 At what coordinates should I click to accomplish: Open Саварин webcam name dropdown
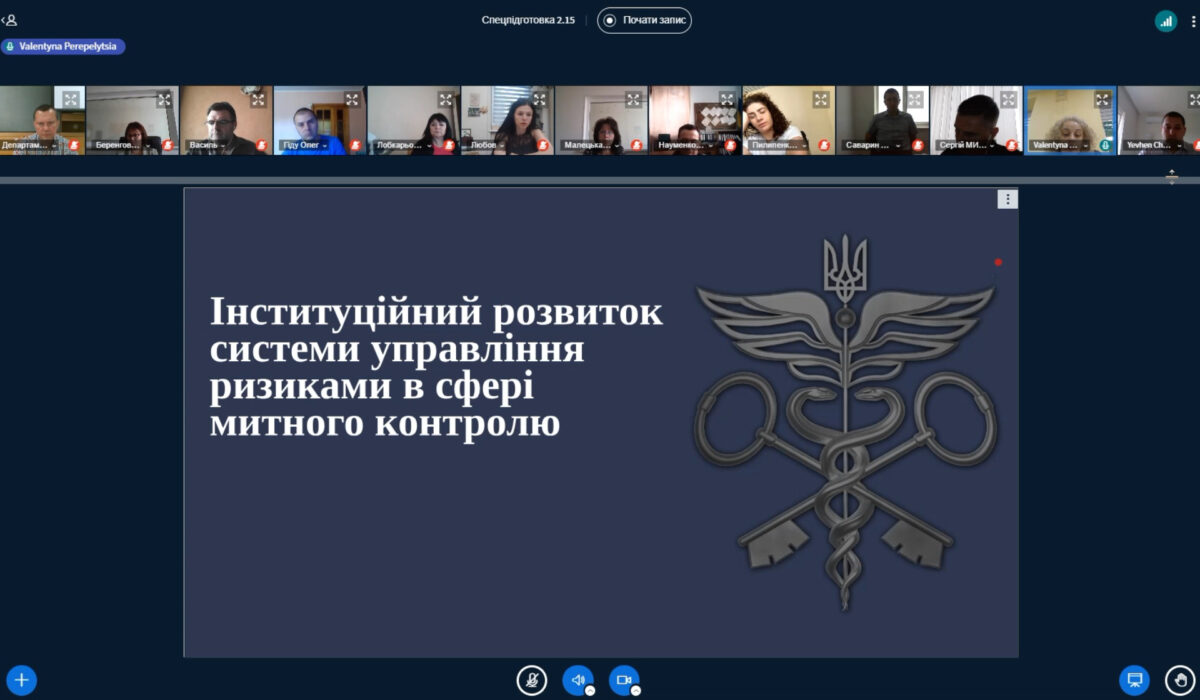[x=873, y=145]
